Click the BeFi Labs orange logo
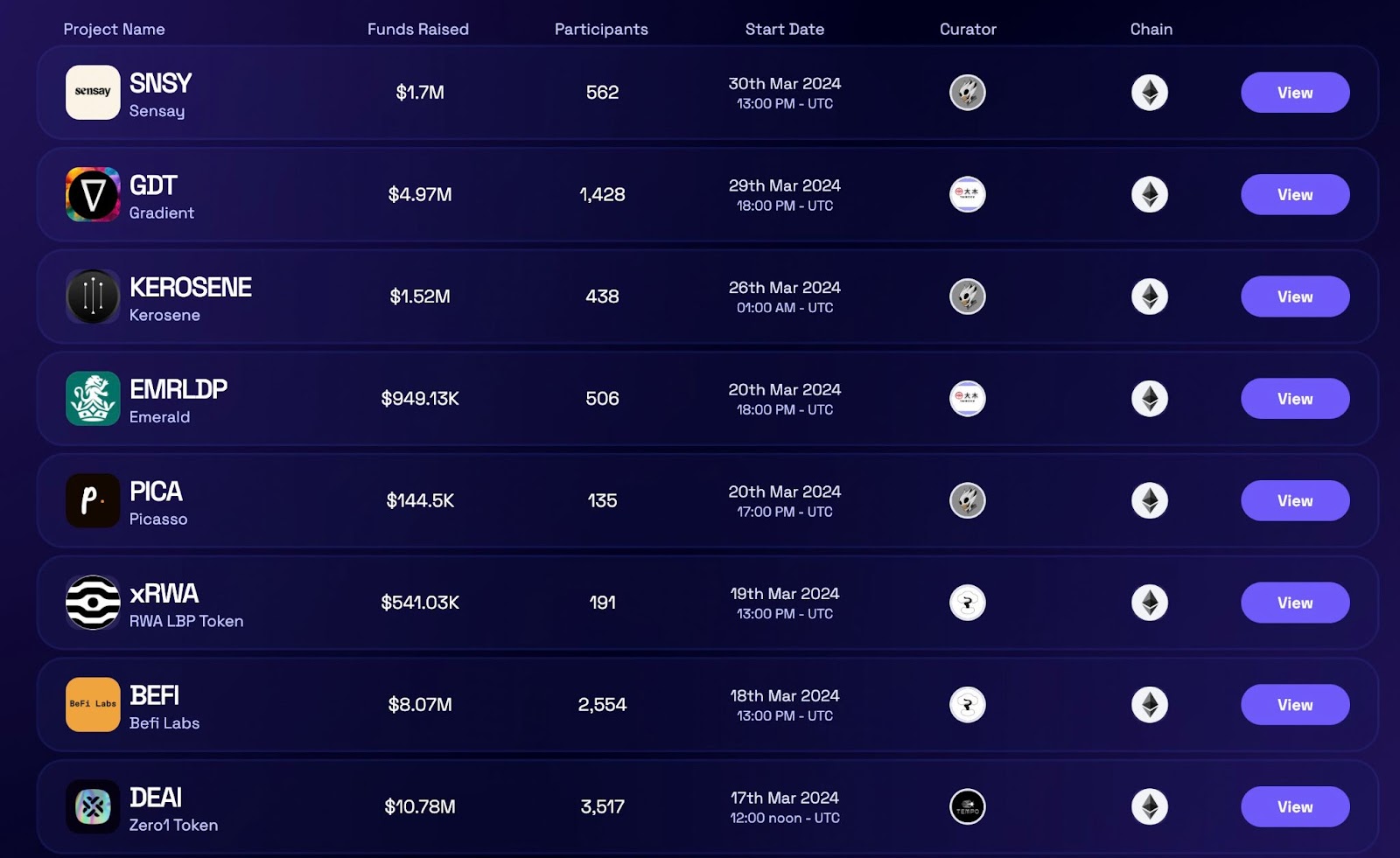This screenshot has width=1400, height=858. click(x=93, y=704)
